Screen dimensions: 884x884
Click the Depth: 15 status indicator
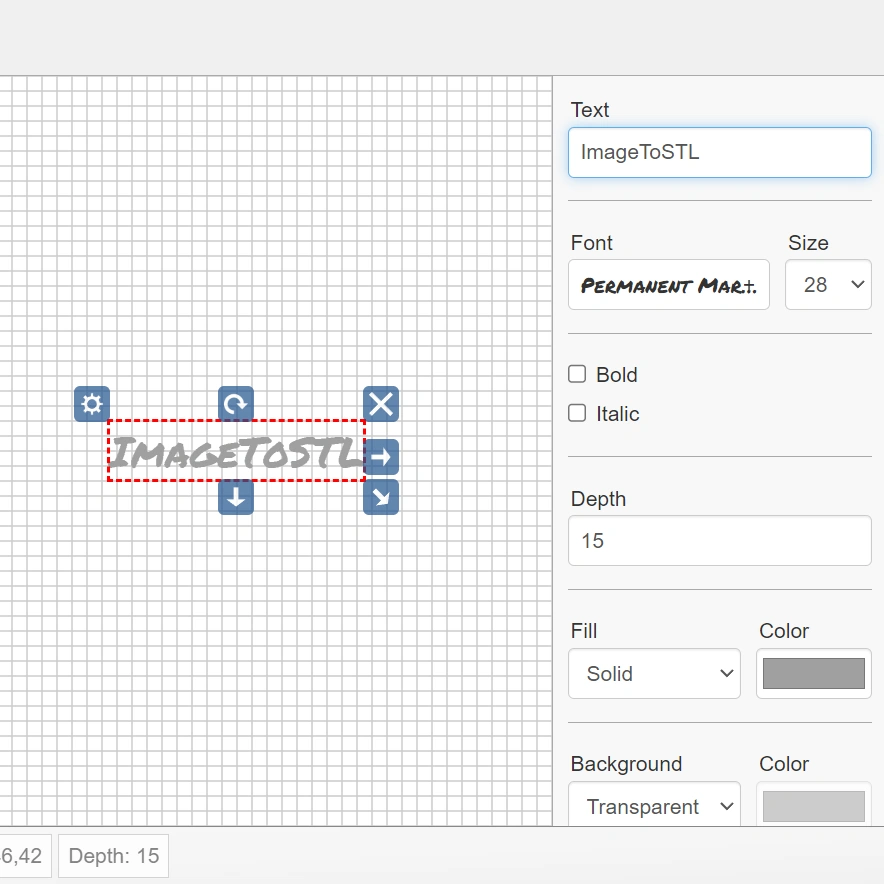coord(114,856)
